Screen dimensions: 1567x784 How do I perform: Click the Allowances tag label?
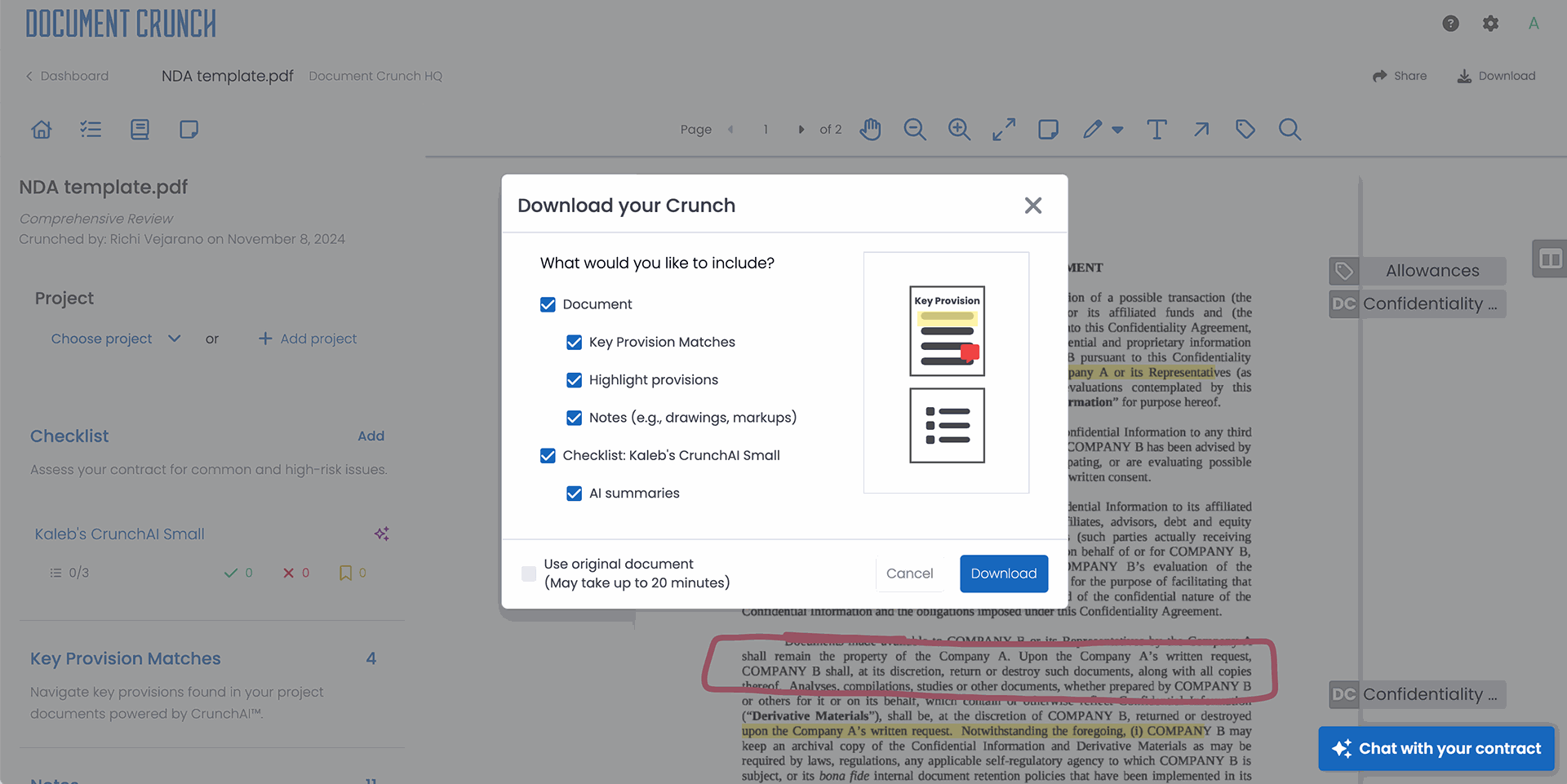tap(1418, 271)
